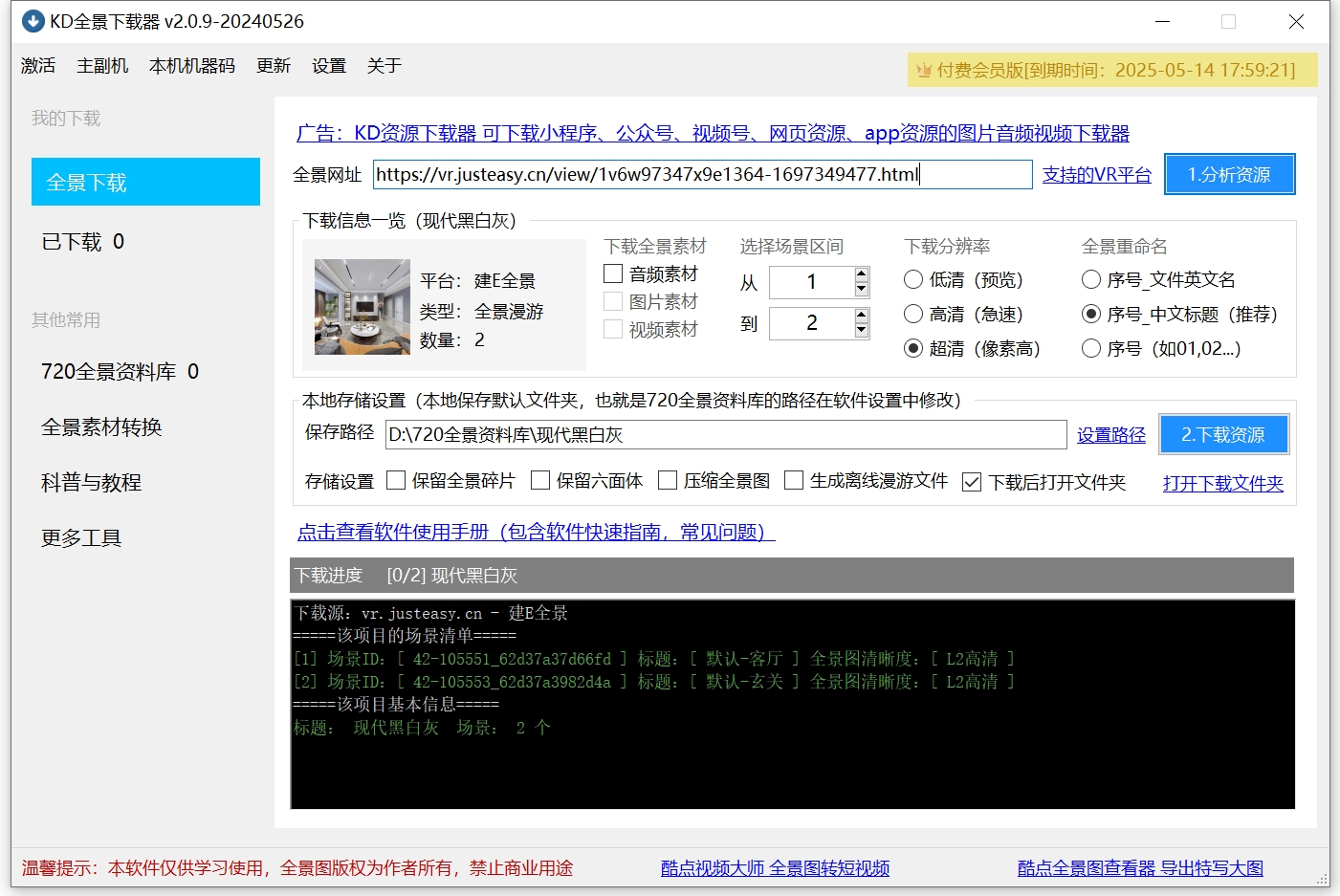Enable the 音频素材 checkbox

point(614,274)
